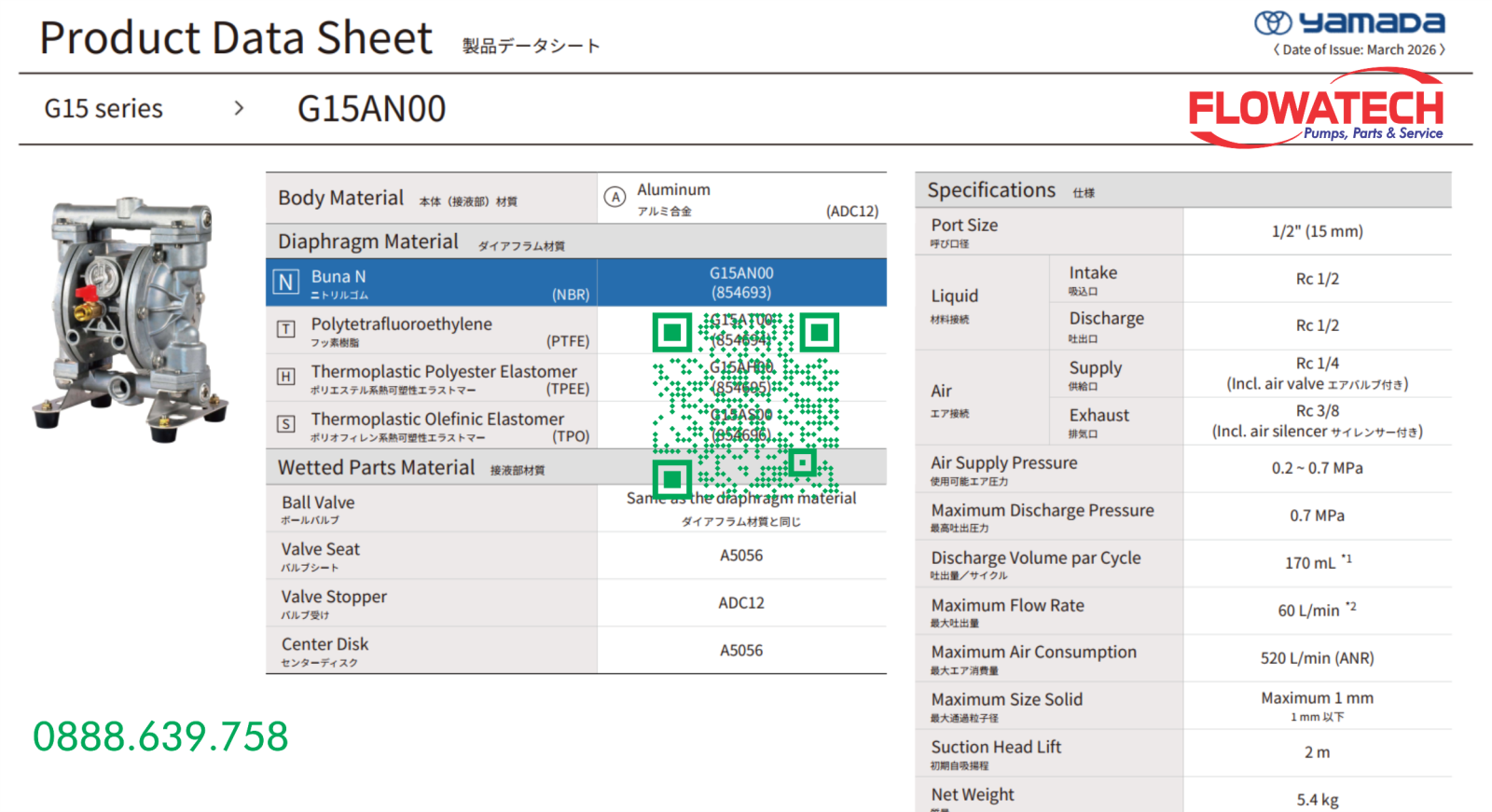The height and width of the screenshot is (812, 1492).
Task: Click phone number 0888.639.758
Action: [160, 736]
